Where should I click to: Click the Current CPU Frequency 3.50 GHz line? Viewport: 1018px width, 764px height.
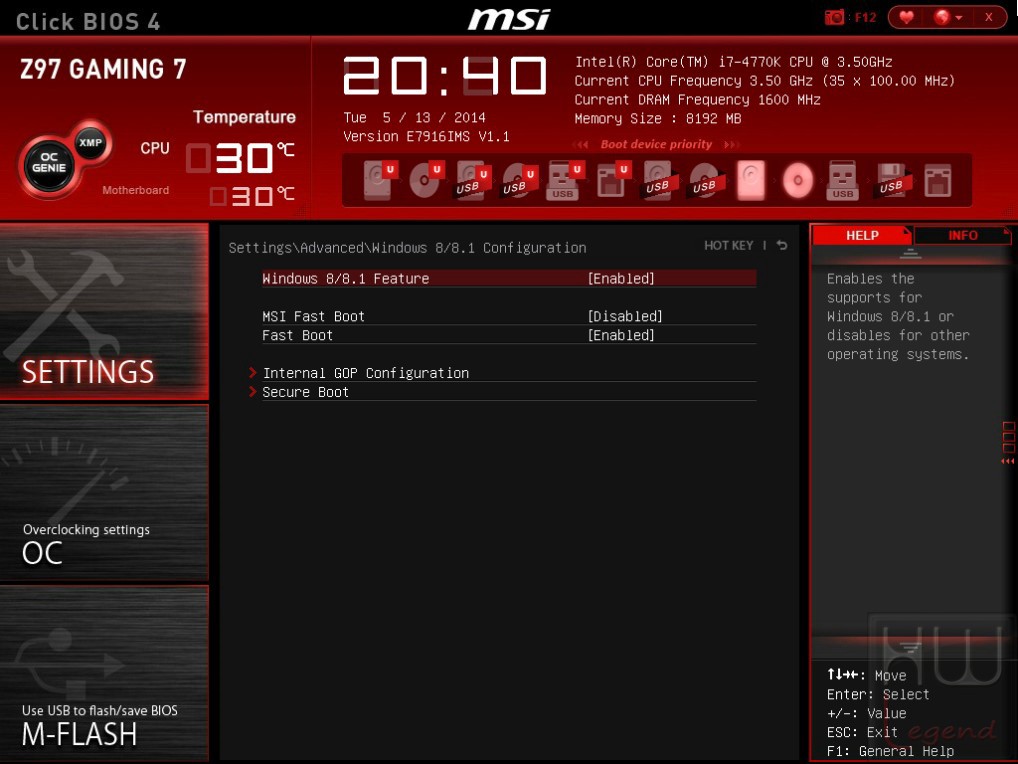[764, 81]
